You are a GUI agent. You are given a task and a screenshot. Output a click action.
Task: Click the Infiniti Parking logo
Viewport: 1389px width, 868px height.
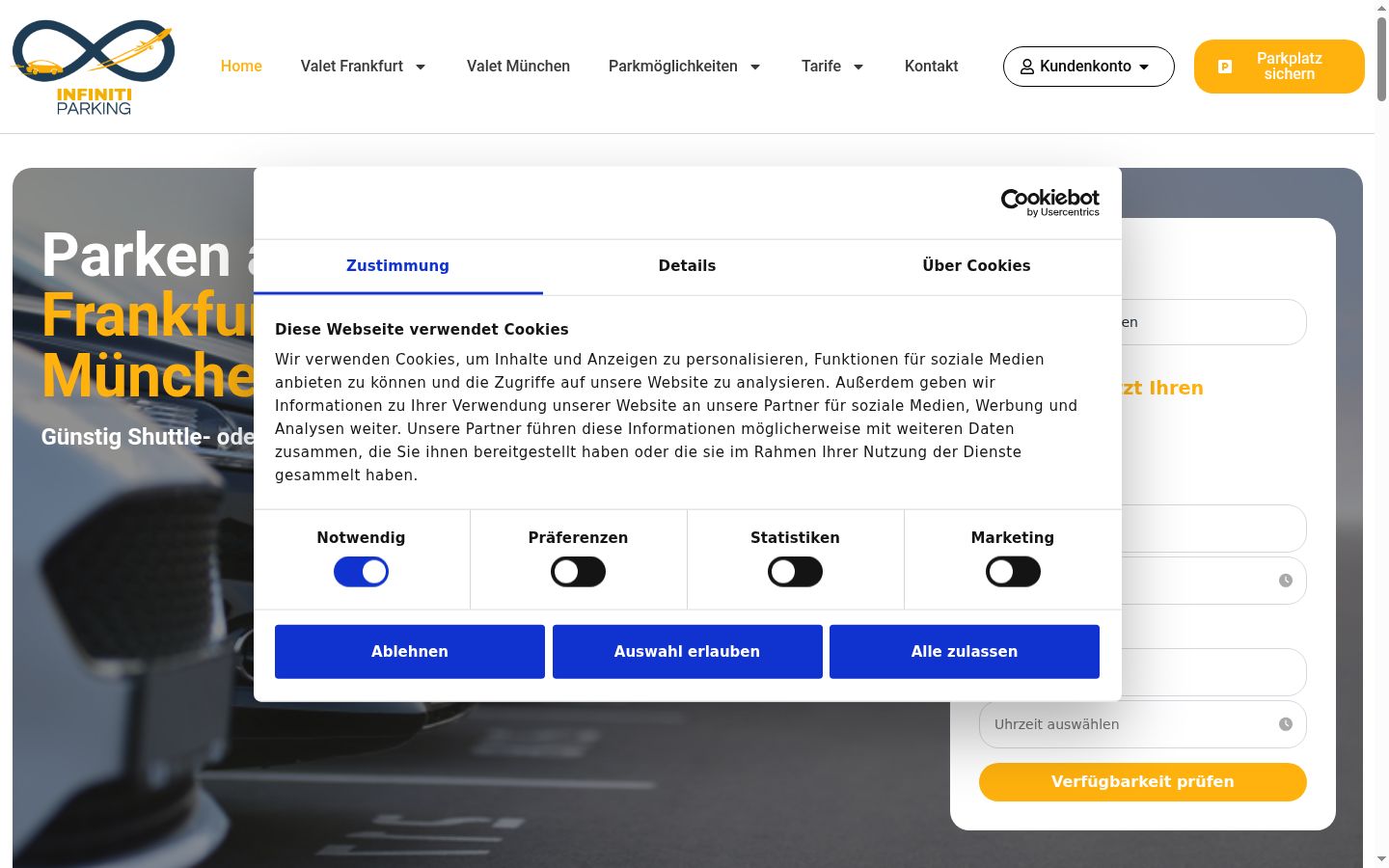pos(93,67)
